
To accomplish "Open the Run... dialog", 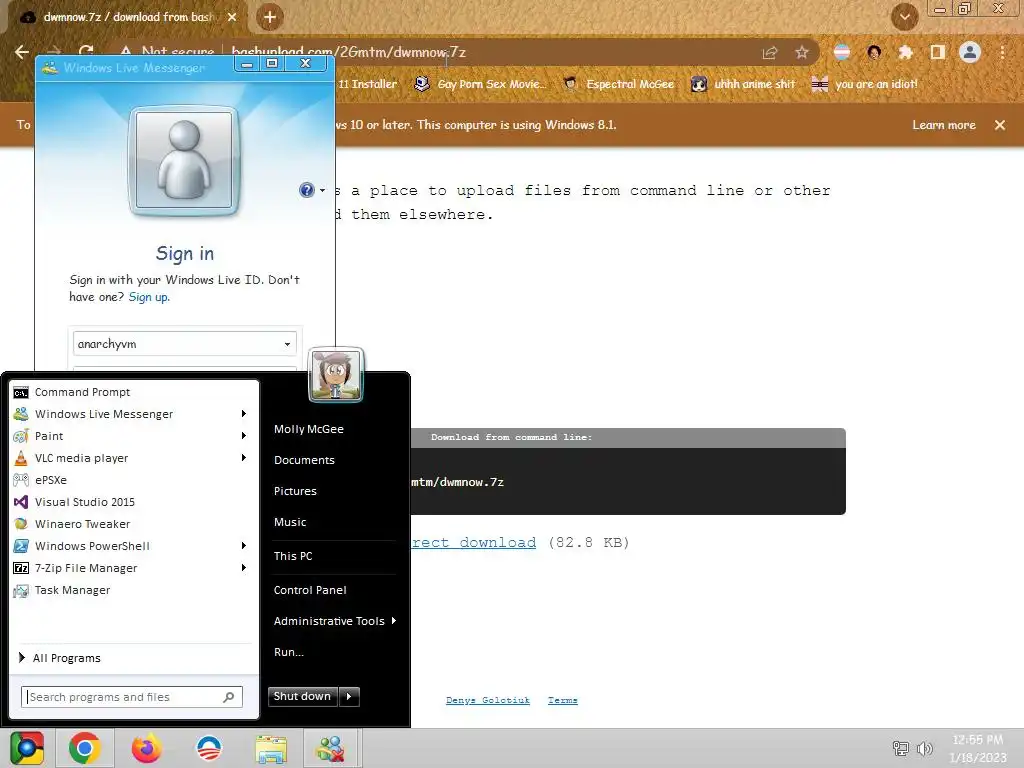I will point(289,652).
